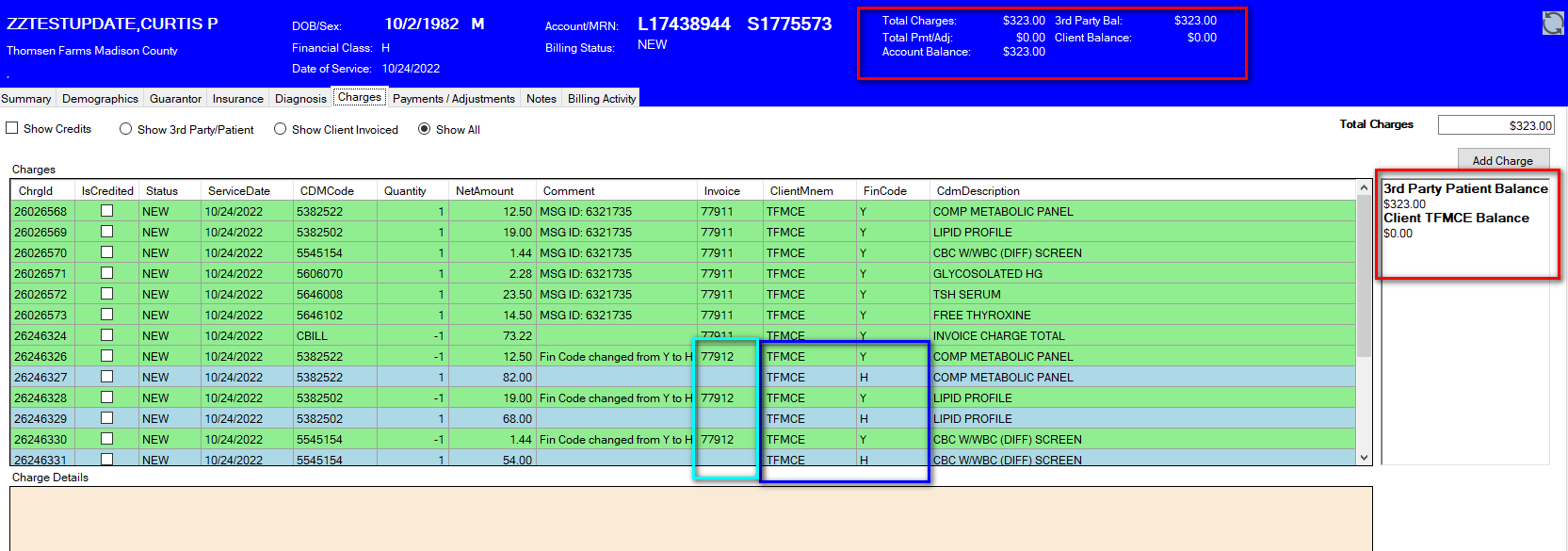Image resolution: width=1568 pixels, height=551 pixels.
Task: Select the Show All radio button
Action: pyautogui.click(x=424, y=129)
